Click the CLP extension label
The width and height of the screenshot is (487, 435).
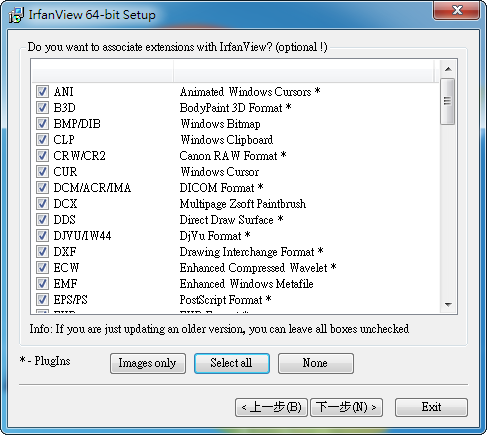coord(64,140)
